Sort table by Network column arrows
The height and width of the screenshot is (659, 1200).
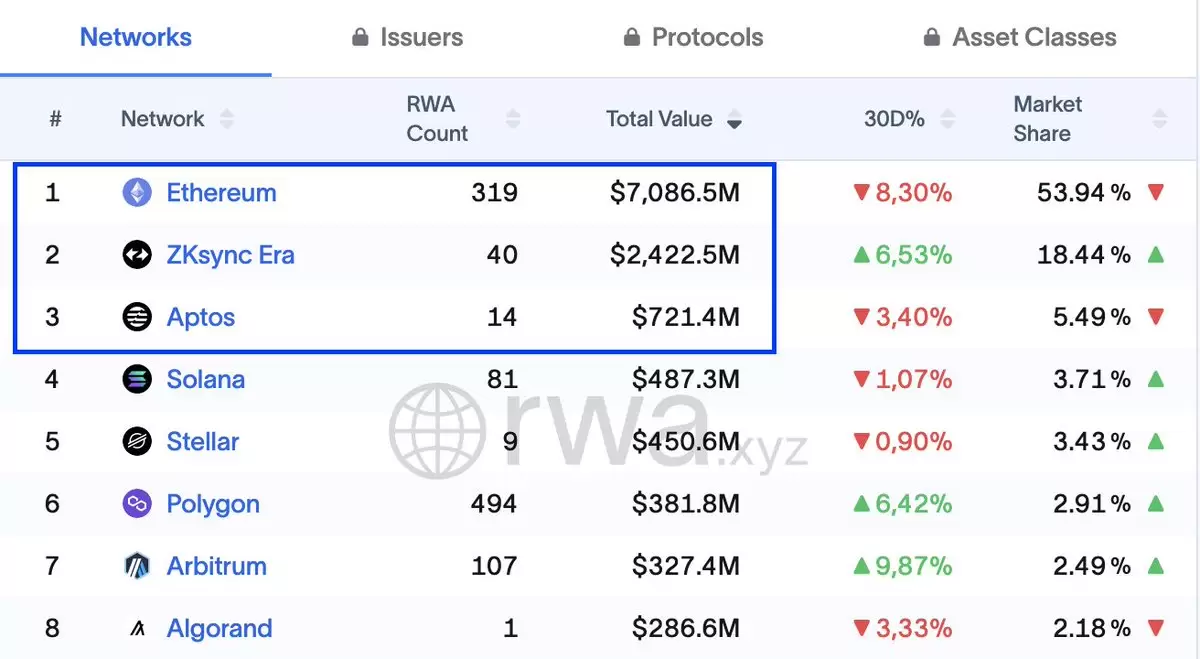pos(227,119)
